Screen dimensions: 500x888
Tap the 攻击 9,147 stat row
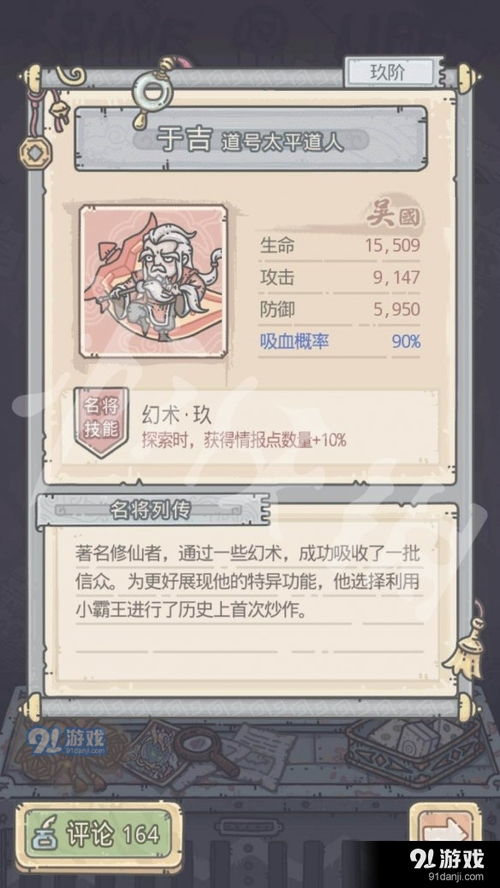(x=340, y=278)
